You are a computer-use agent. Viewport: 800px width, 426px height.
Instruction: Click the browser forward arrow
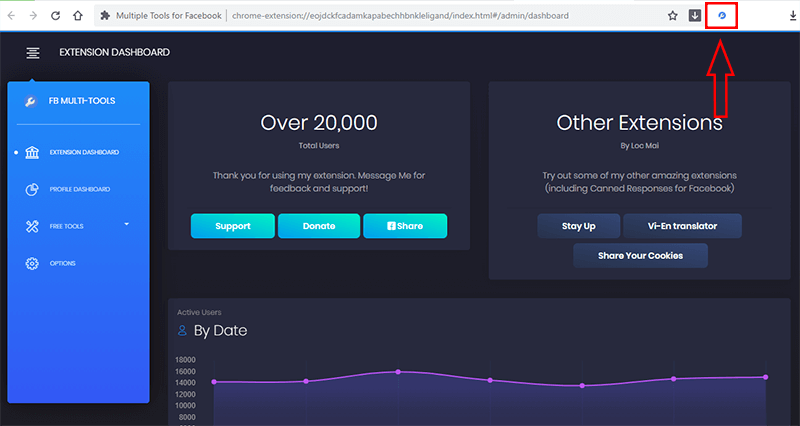(x=33, y=16)
